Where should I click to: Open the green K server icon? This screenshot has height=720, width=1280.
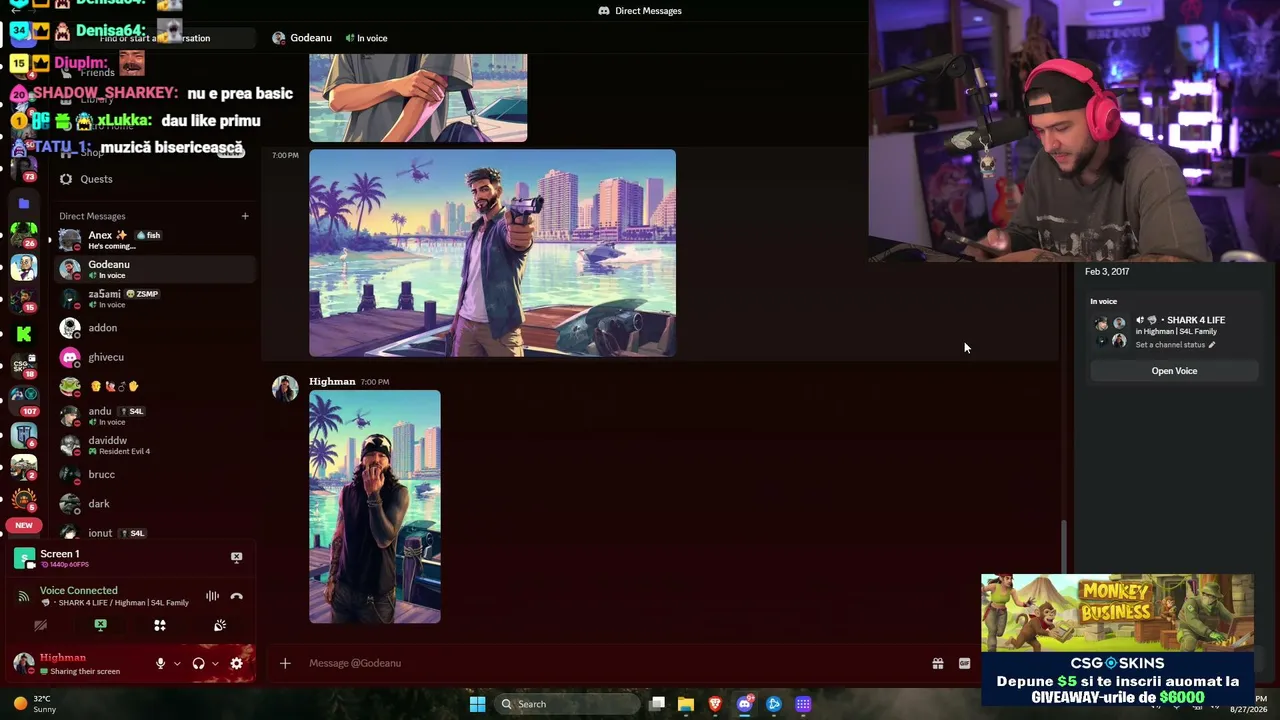(x=24, y=334)
